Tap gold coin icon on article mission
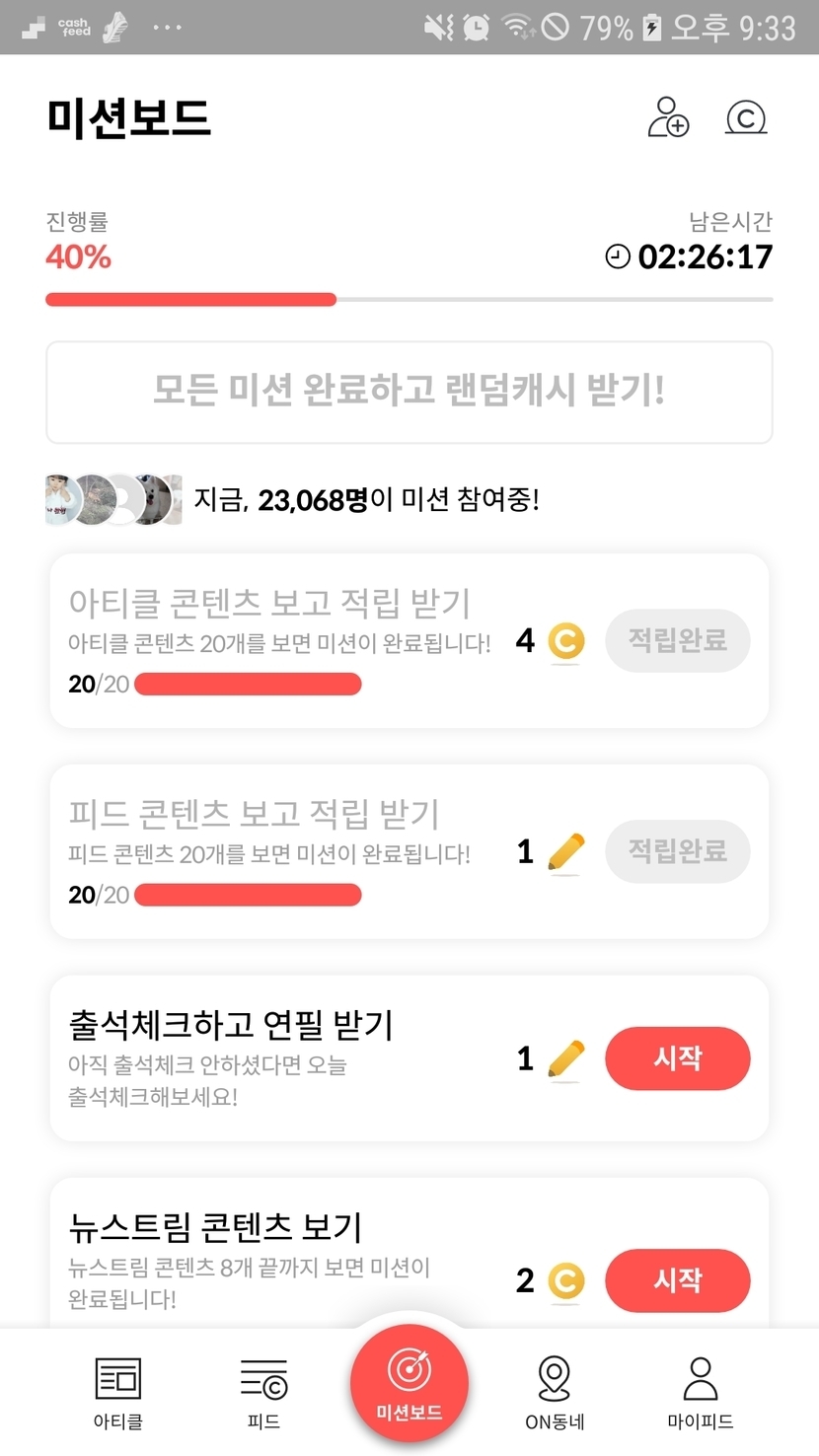This screenshot has height=1456, width=819. click(565, 641)
